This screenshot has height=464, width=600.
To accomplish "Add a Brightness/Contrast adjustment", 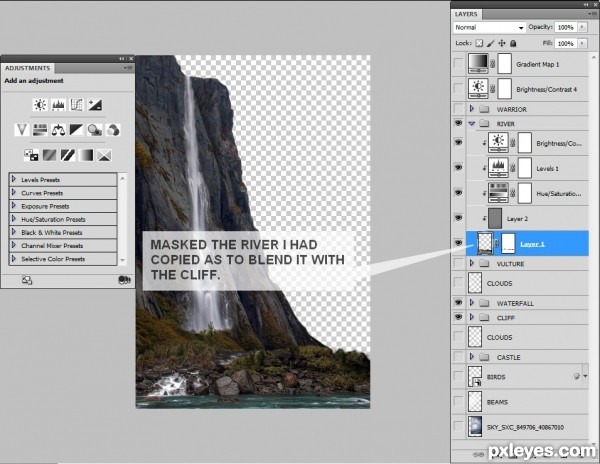I will [40, 105].
